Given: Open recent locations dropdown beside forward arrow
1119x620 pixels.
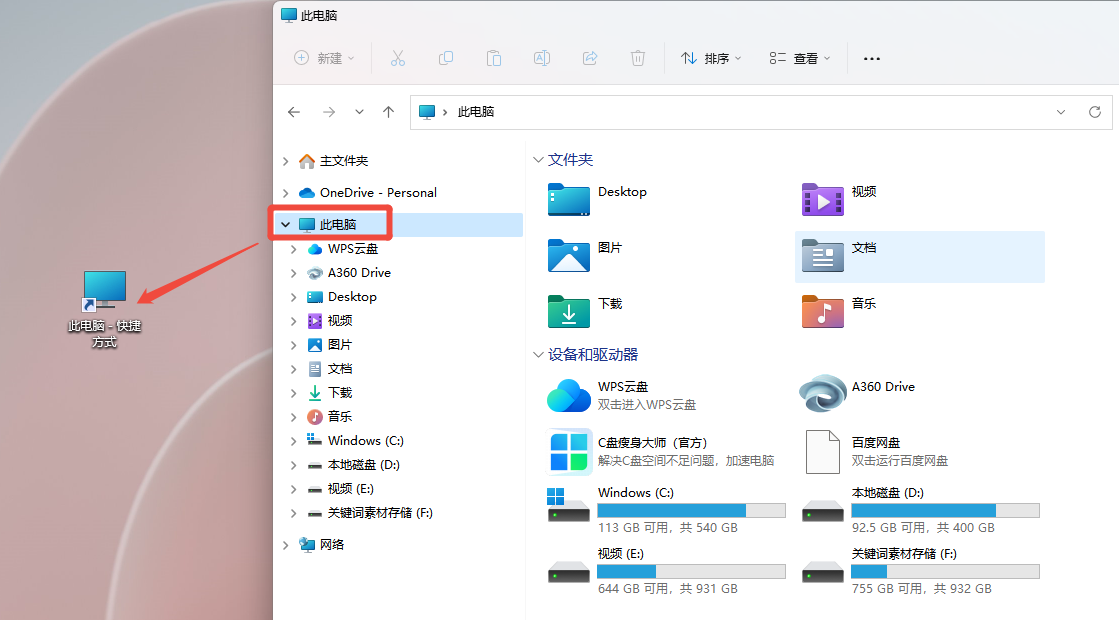Looking at the screenshot, I should (x=359, y=112).
